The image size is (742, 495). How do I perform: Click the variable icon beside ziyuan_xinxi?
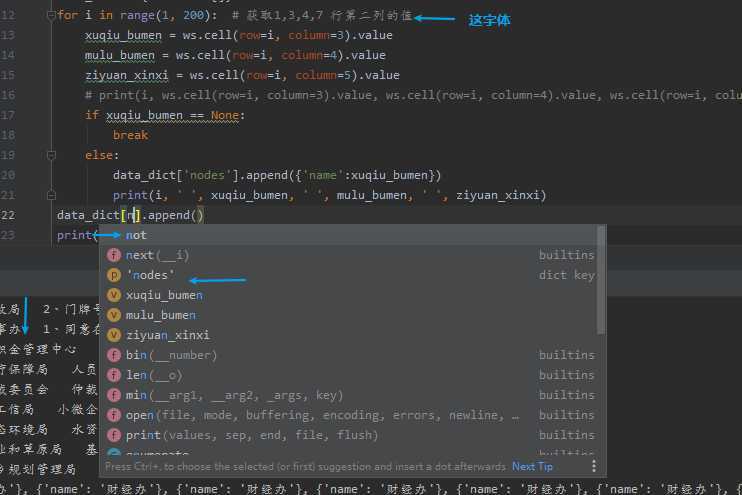[114, 335]
